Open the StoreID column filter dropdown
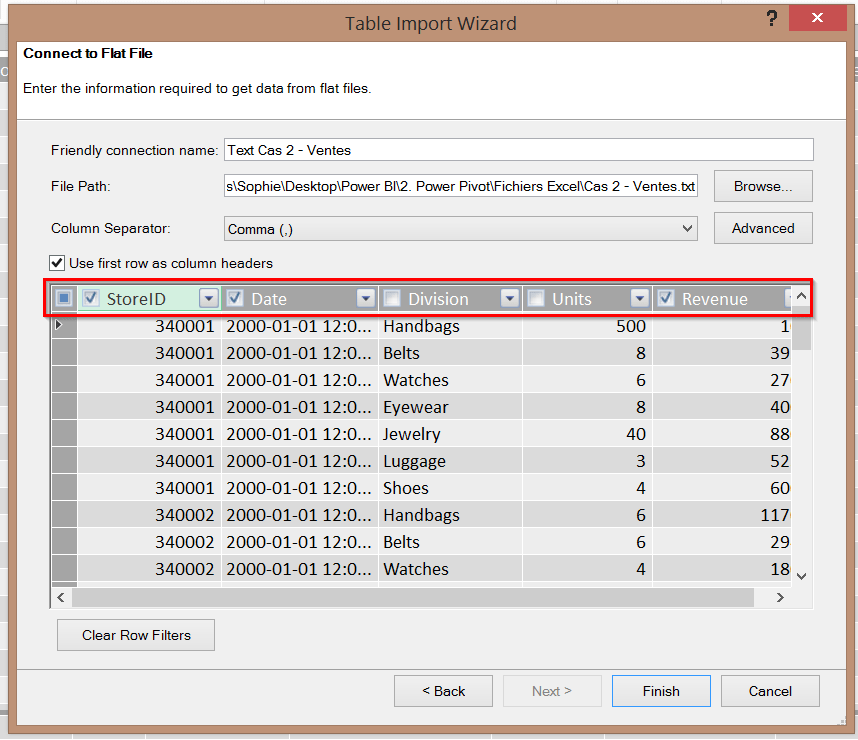 [x=208, y=298]
